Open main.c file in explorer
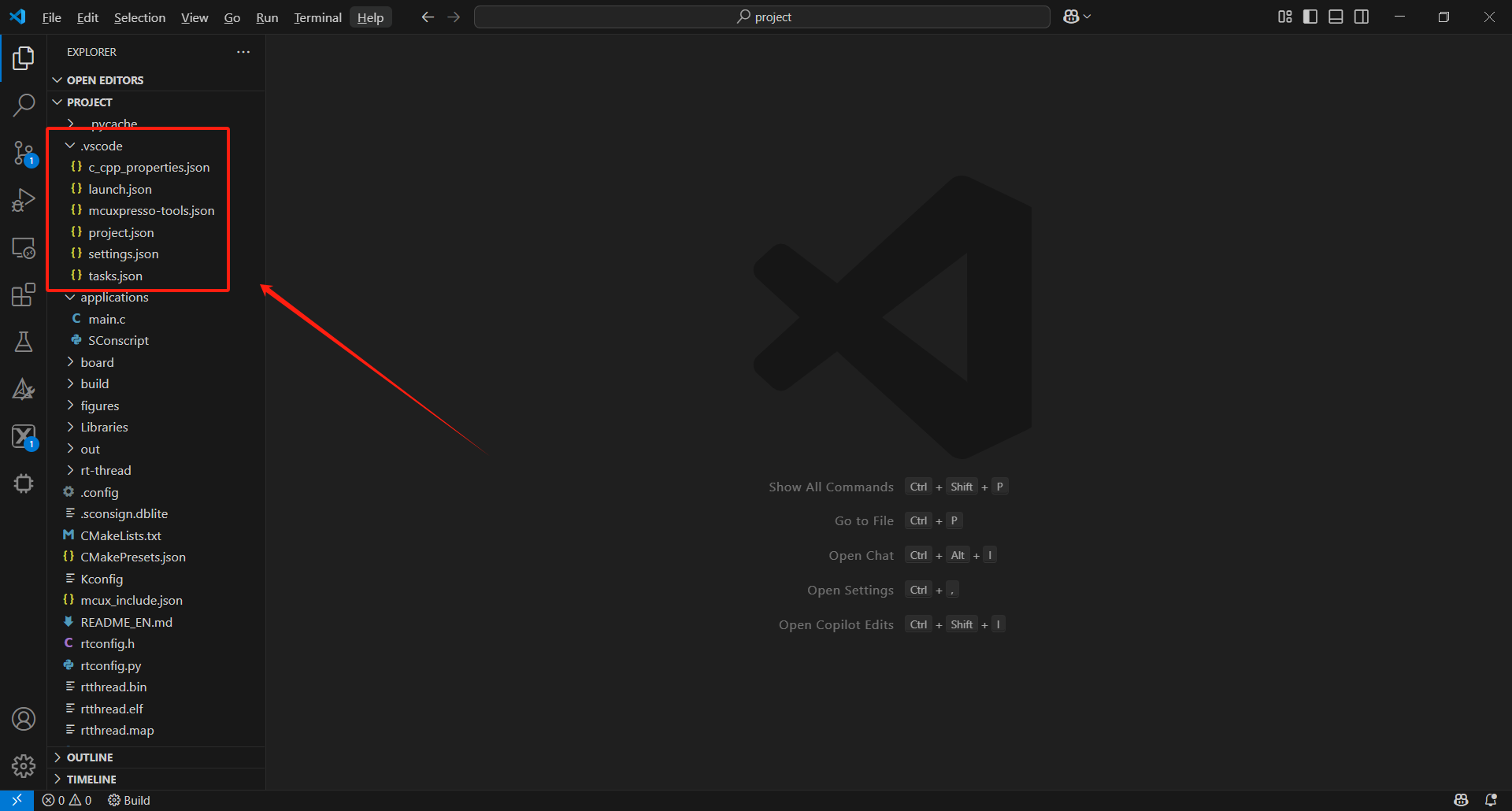Viewport: 1512px width, 811px height. [x=106, y=319]
